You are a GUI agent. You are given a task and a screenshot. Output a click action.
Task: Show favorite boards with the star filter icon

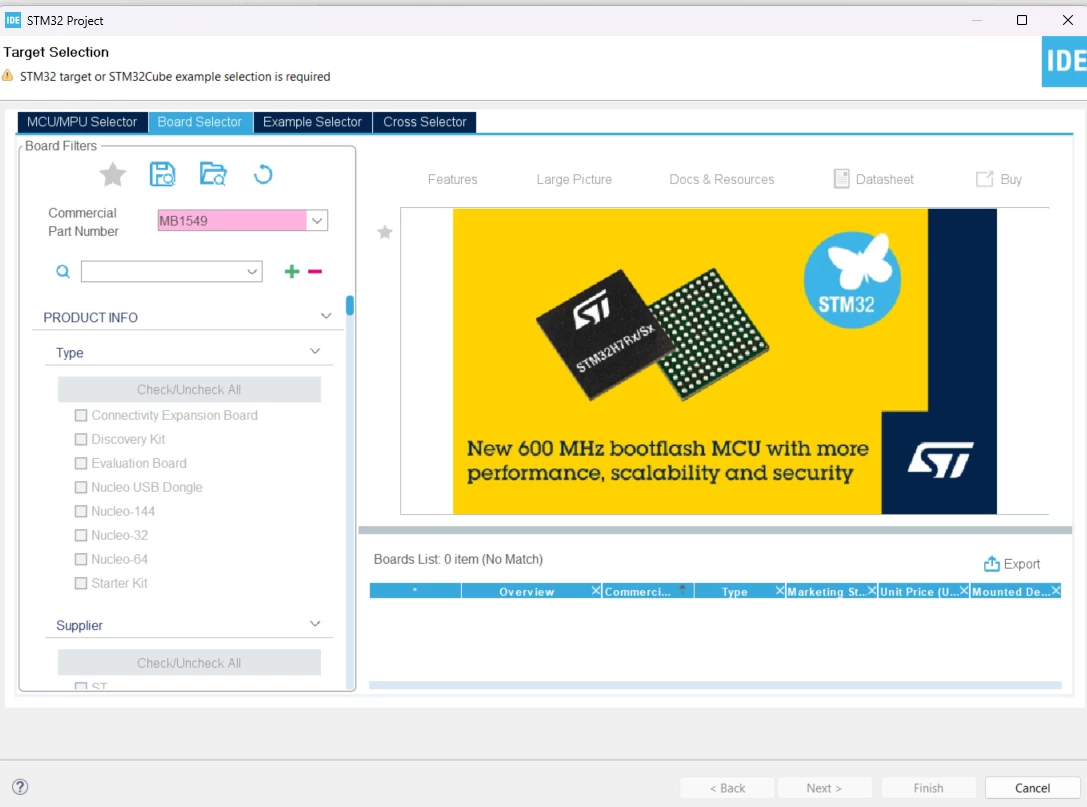tap(112, 174)
